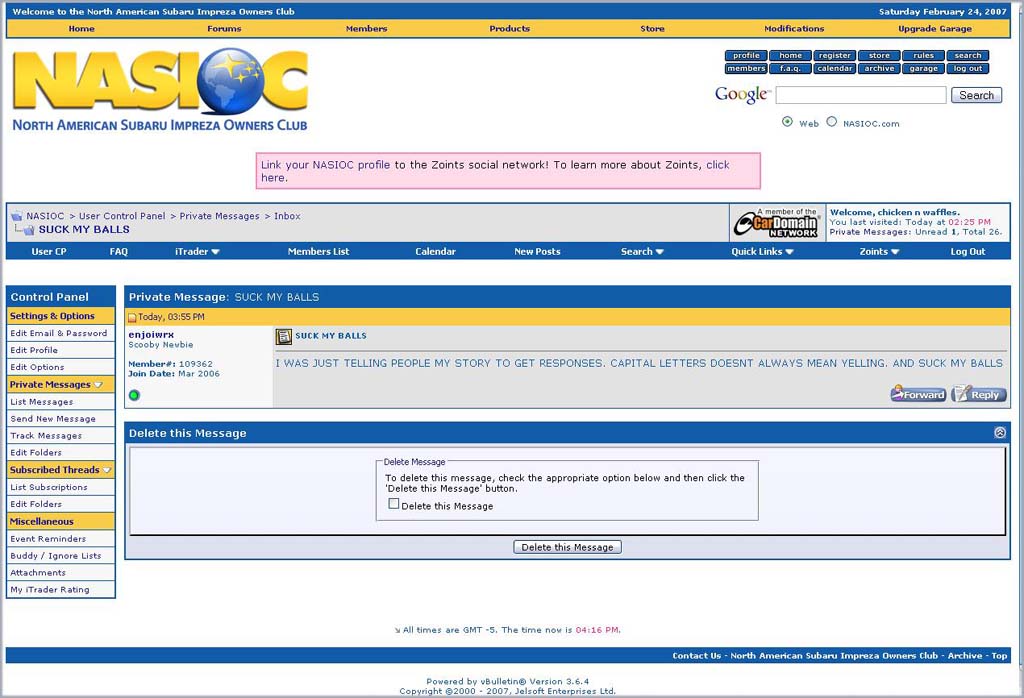Click the Forward message icon button
Viewport: 1024px width, 698px height.
pos(918,394)
